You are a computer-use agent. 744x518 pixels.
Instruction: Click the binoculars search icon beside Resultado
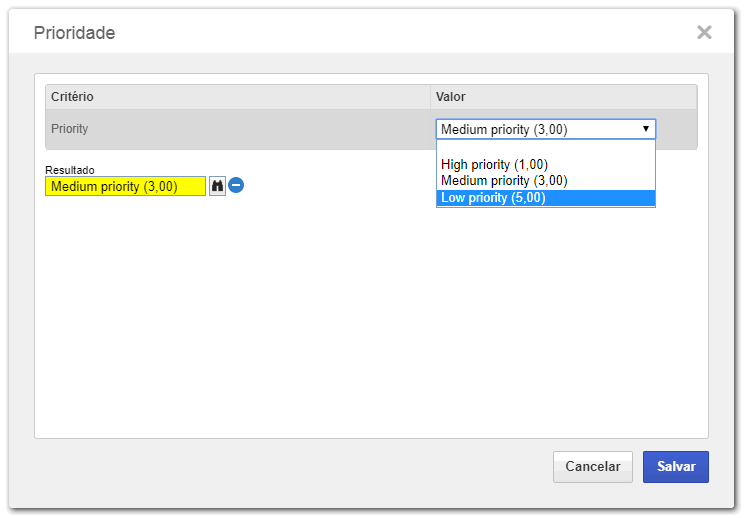[217, 185]
